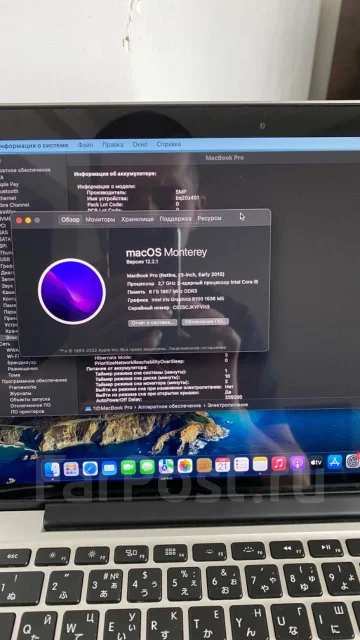Switch to the Хранилище tab
The width and height of the screenshot is (360, 640).
pyautogui.click(x=138, y=219)
